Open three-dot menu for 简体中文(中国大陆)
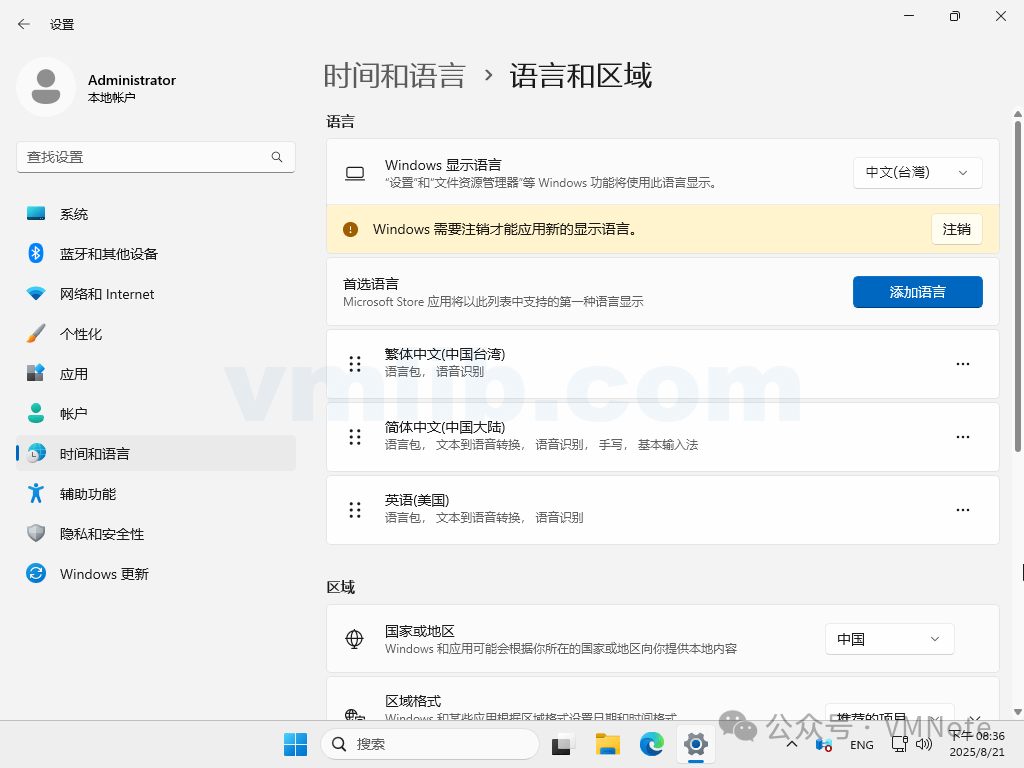Screen dimensions: 1024x768 pyautogui.click(x=962, y=437)
